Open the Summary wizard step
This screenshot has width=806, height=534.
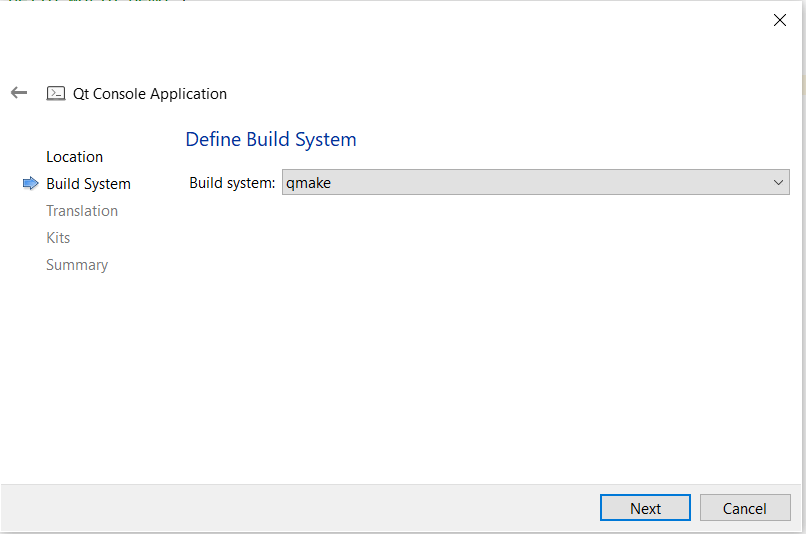pyautogui.click(x=77, y=265)
